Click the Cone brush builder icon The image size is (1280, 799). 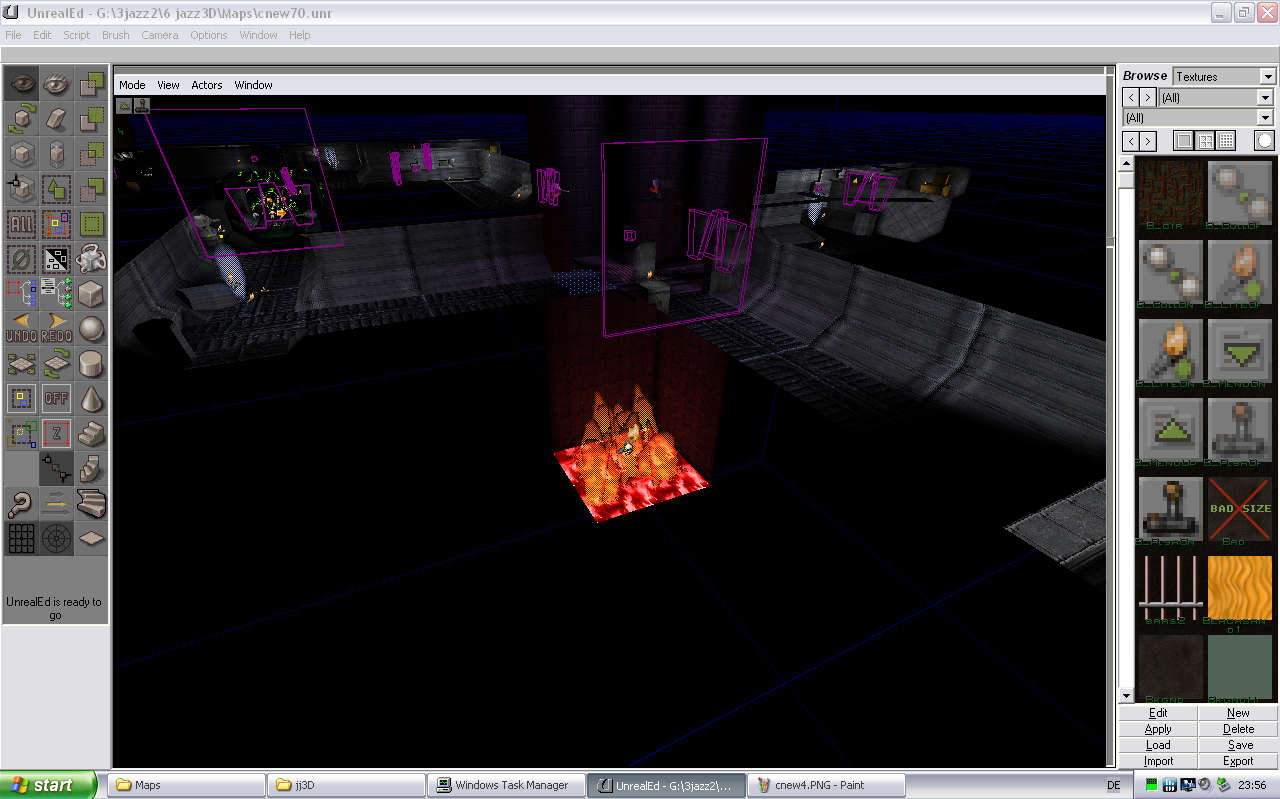pyautogui.click(x=92, y=399)
